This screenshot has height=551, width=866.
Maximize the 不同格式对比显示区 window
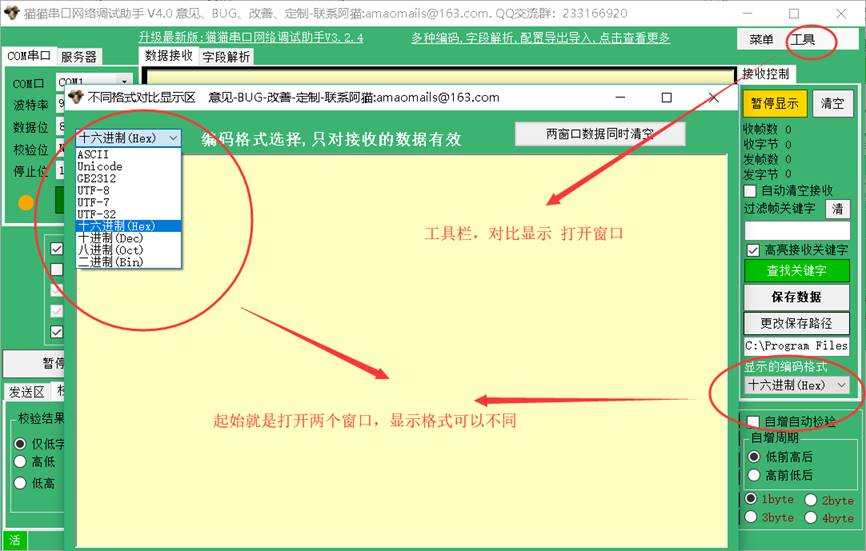(x=667, y=98)
